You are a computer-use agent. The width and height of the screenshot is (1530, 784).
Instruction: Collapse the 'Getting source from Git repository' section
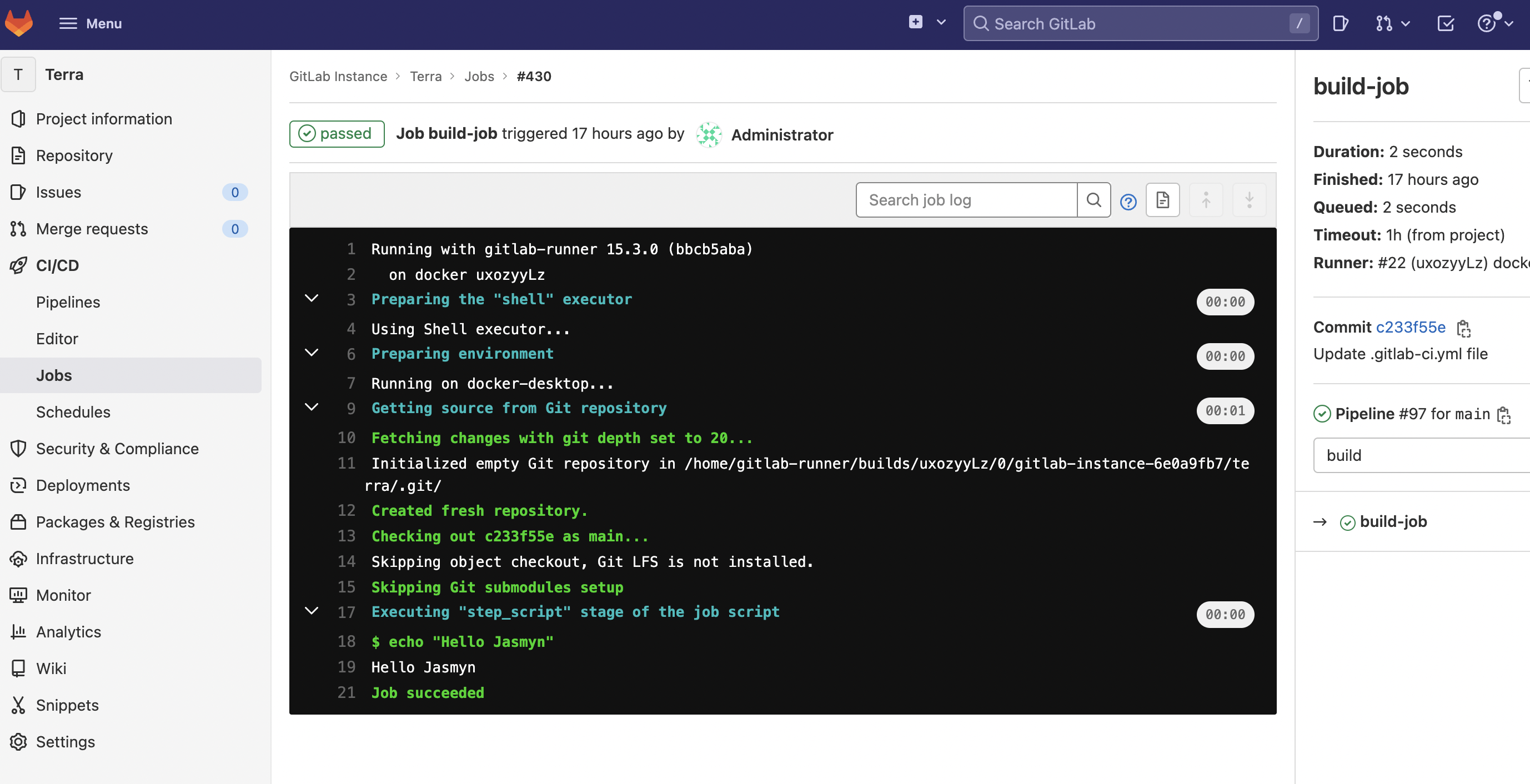312,407
